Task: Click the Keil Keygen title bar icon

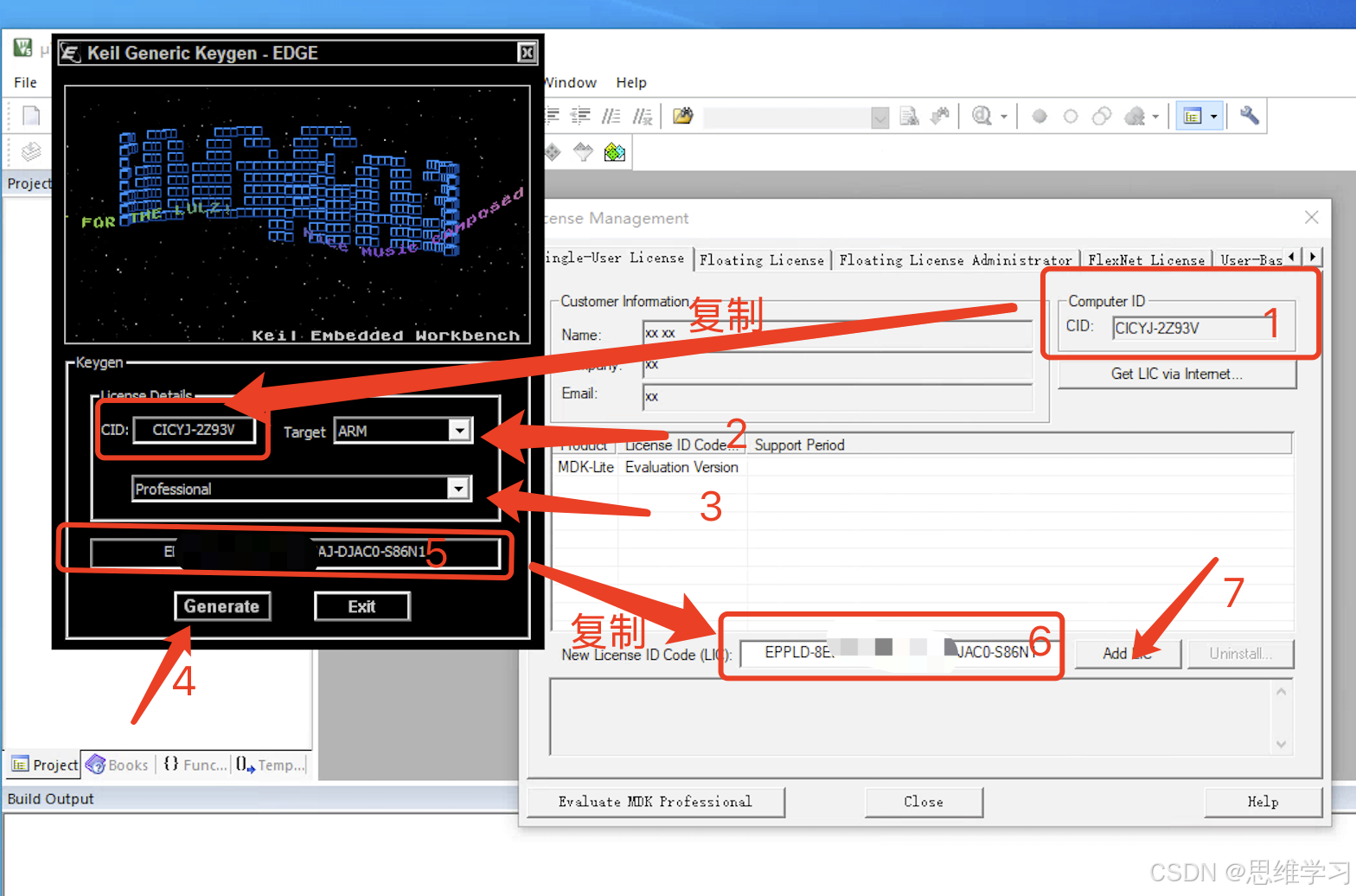Action: point(71,54)
